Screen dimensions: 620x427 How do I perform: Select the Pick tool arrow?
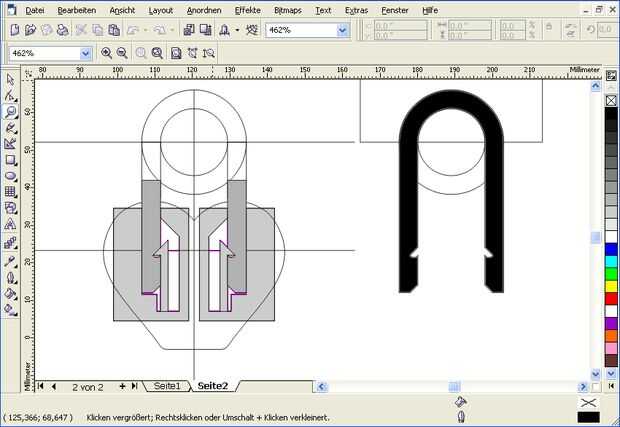(x=10, y=80)
